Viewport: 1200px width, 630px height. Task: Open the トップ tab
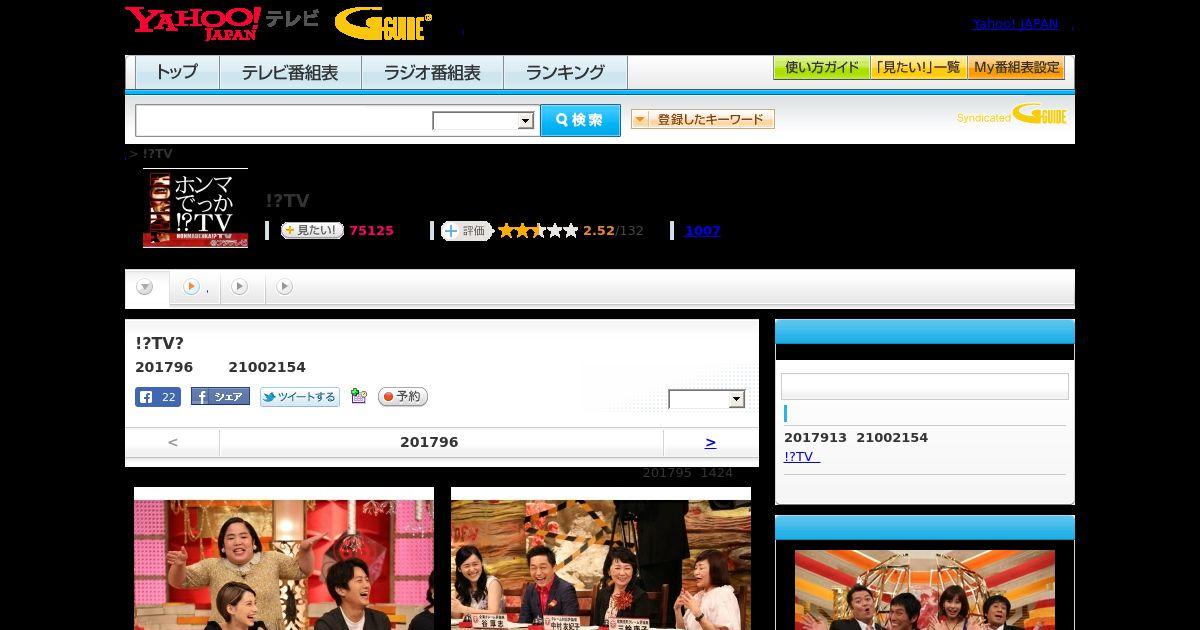[x=177, y=72]
